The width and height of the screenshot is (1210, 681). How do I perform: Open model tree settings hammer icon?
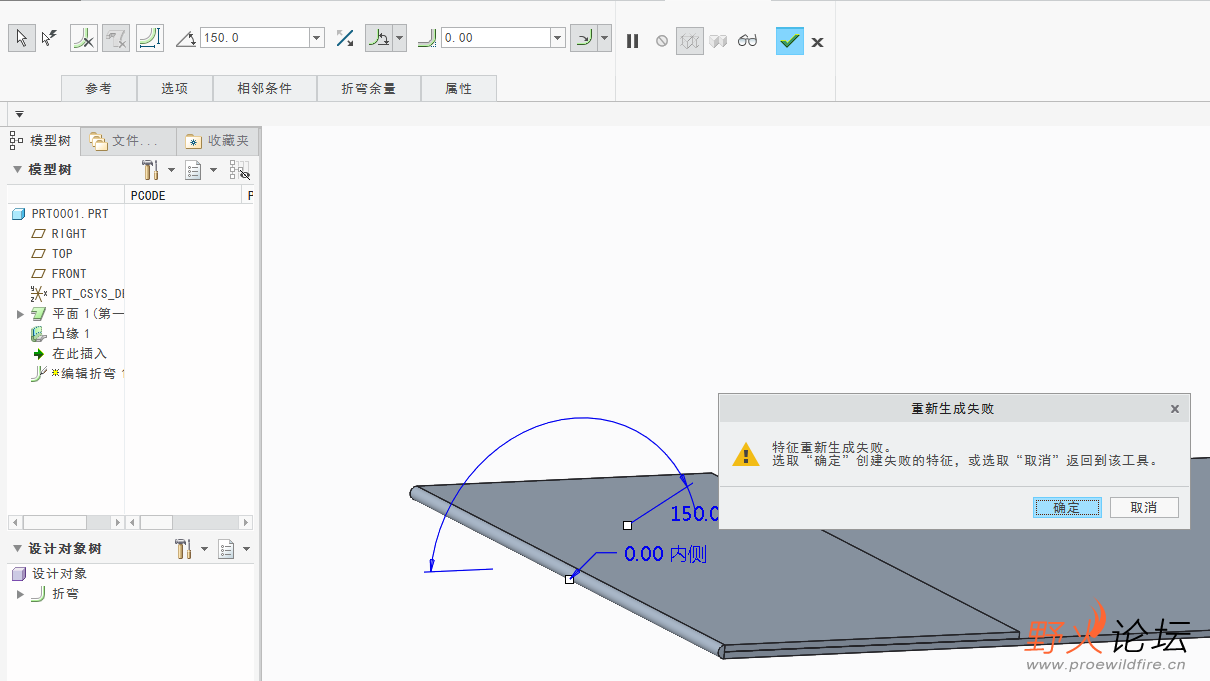coord(151,170)
